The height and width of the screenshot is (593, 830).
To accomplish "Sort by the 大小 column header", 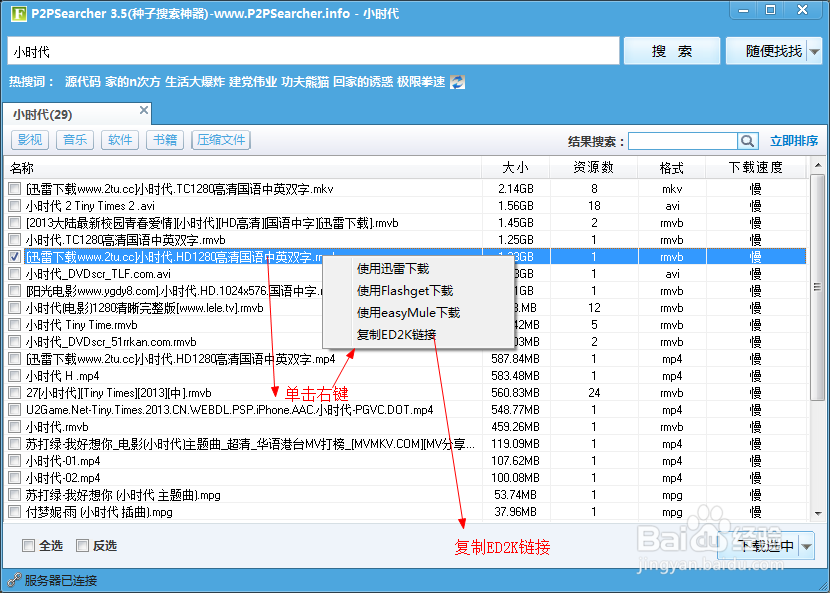I will [516, 168].
